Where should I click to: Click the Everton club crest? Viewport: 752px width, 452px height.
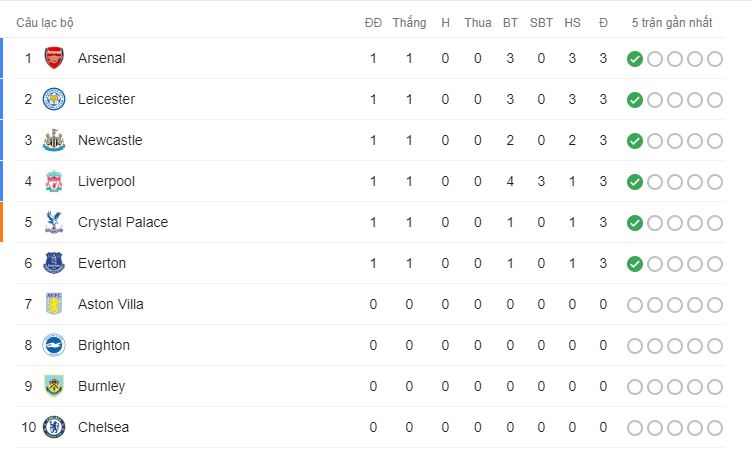54,263
